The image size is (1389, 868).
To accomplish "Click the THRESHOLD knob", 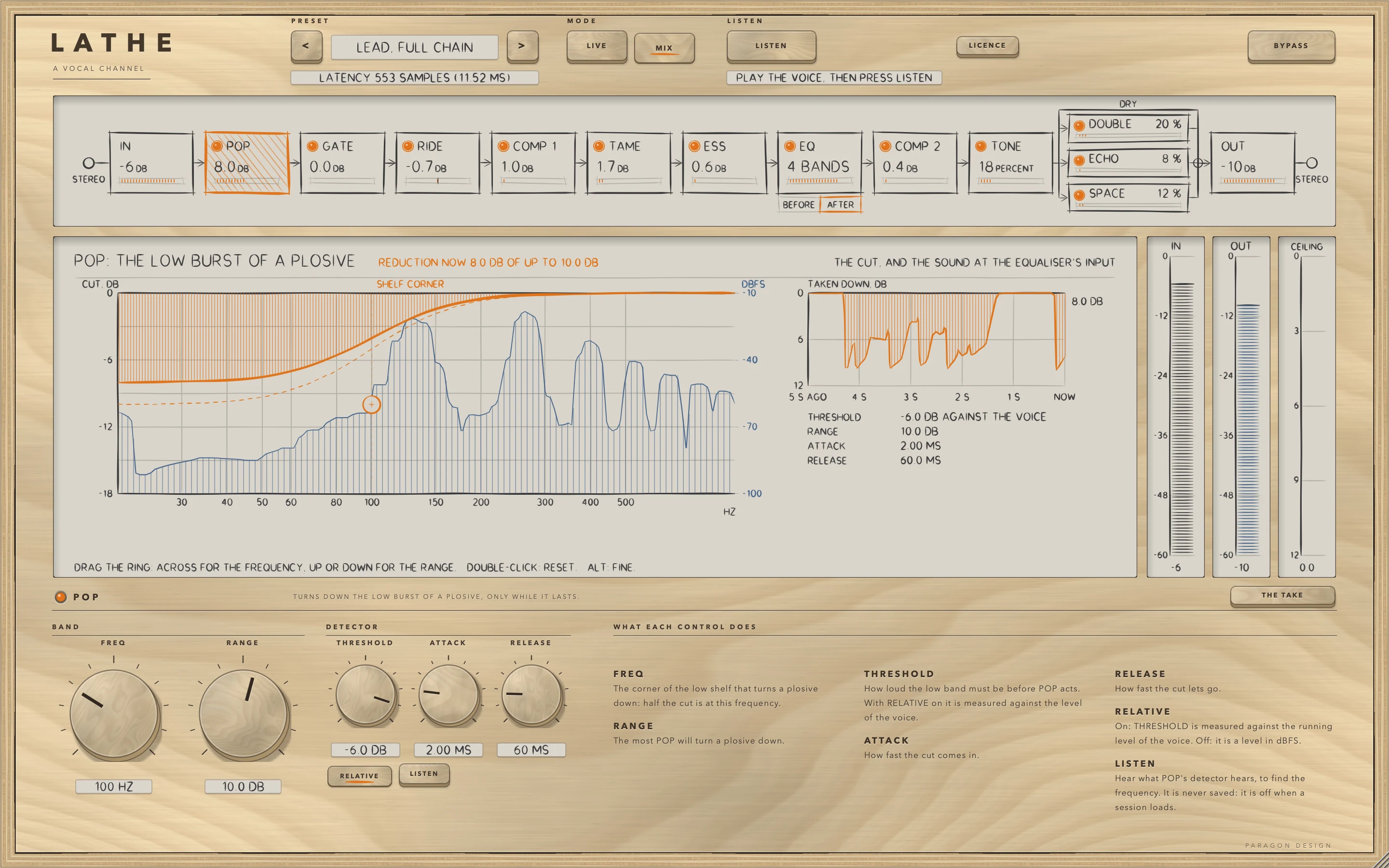I will click(365, 694).
